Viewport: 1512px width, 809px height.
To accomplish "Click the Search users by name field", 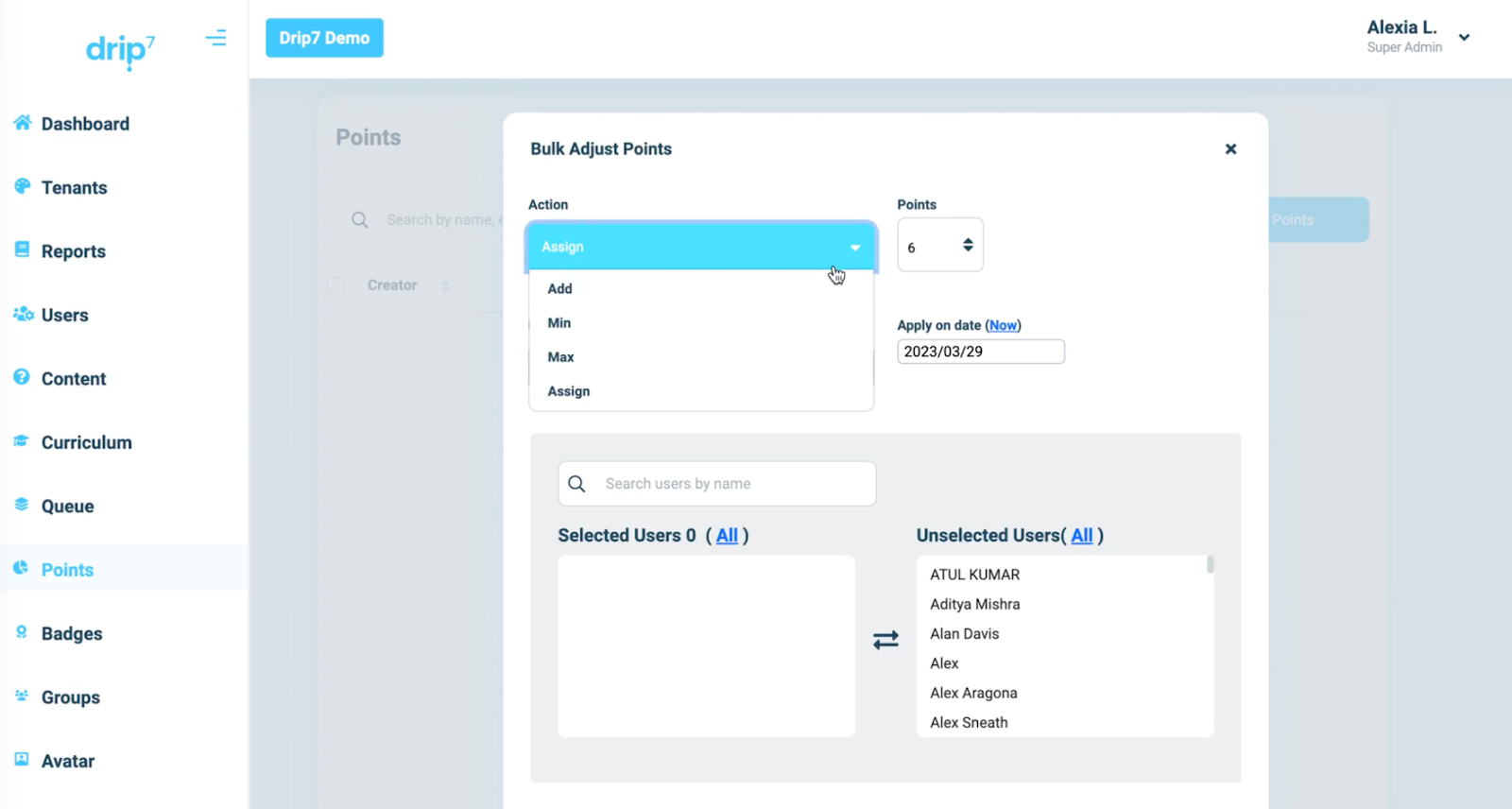I will pyautogui.click(x=717, y=484).
